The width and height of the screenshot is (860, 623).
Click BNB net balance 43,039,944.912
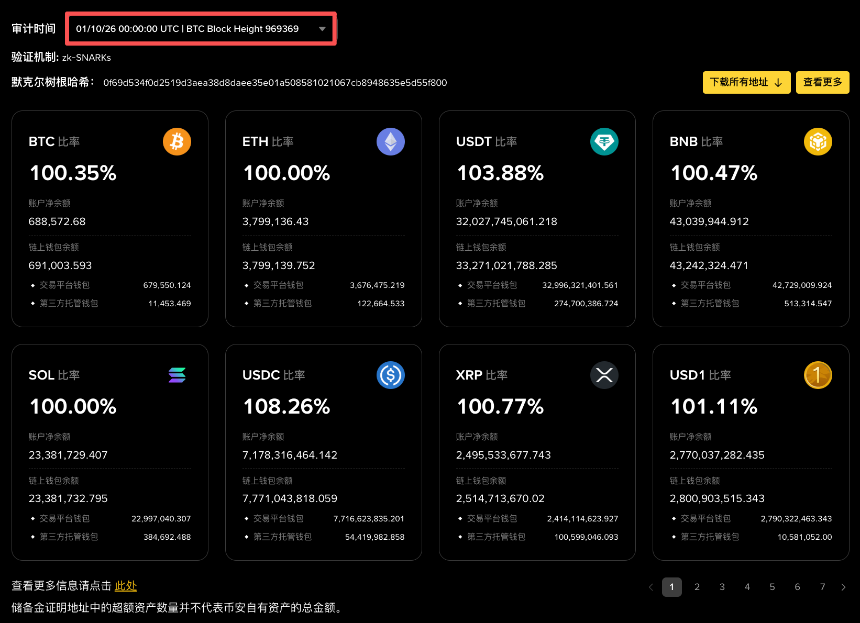tap(709, 222)
